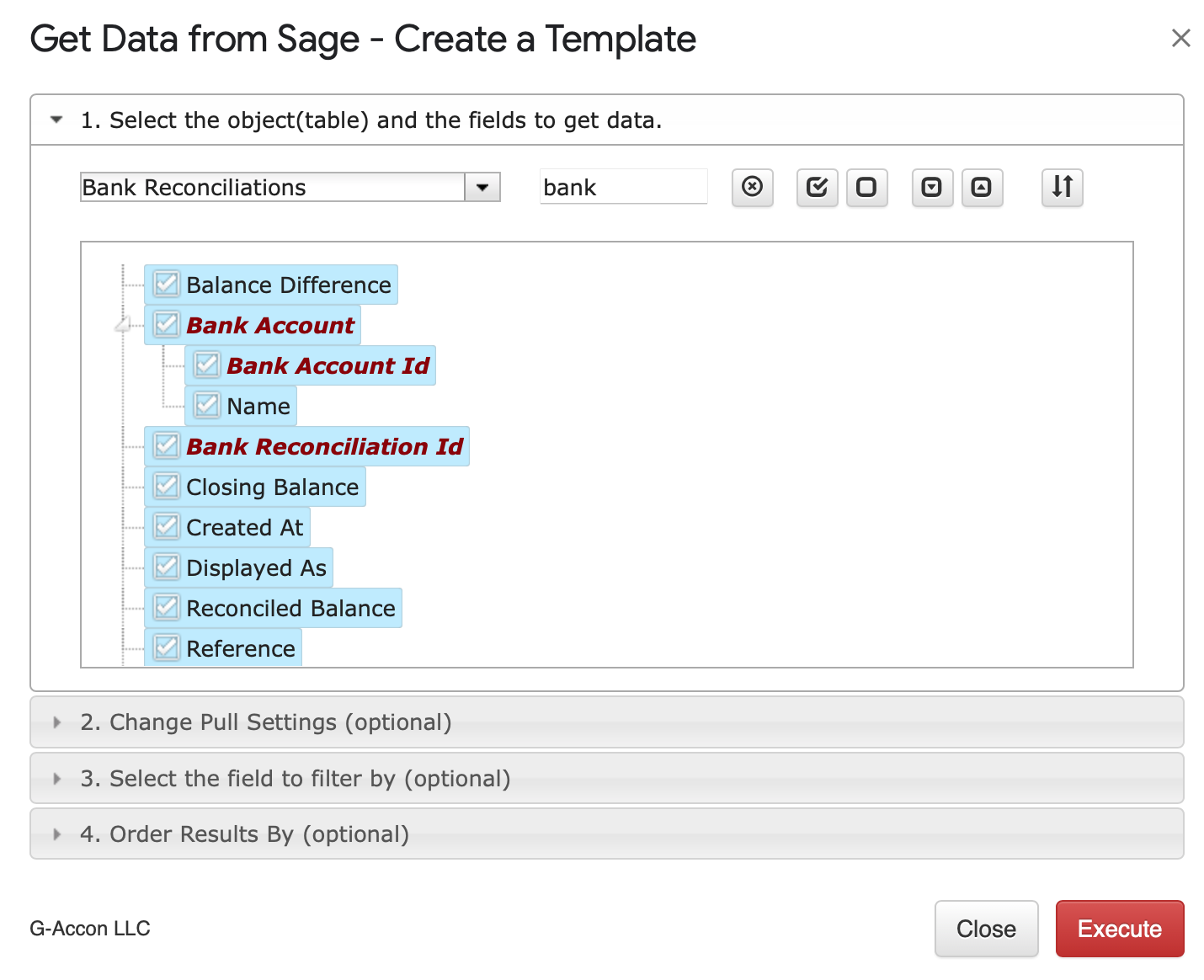Click the Name field label

(258, 406)
